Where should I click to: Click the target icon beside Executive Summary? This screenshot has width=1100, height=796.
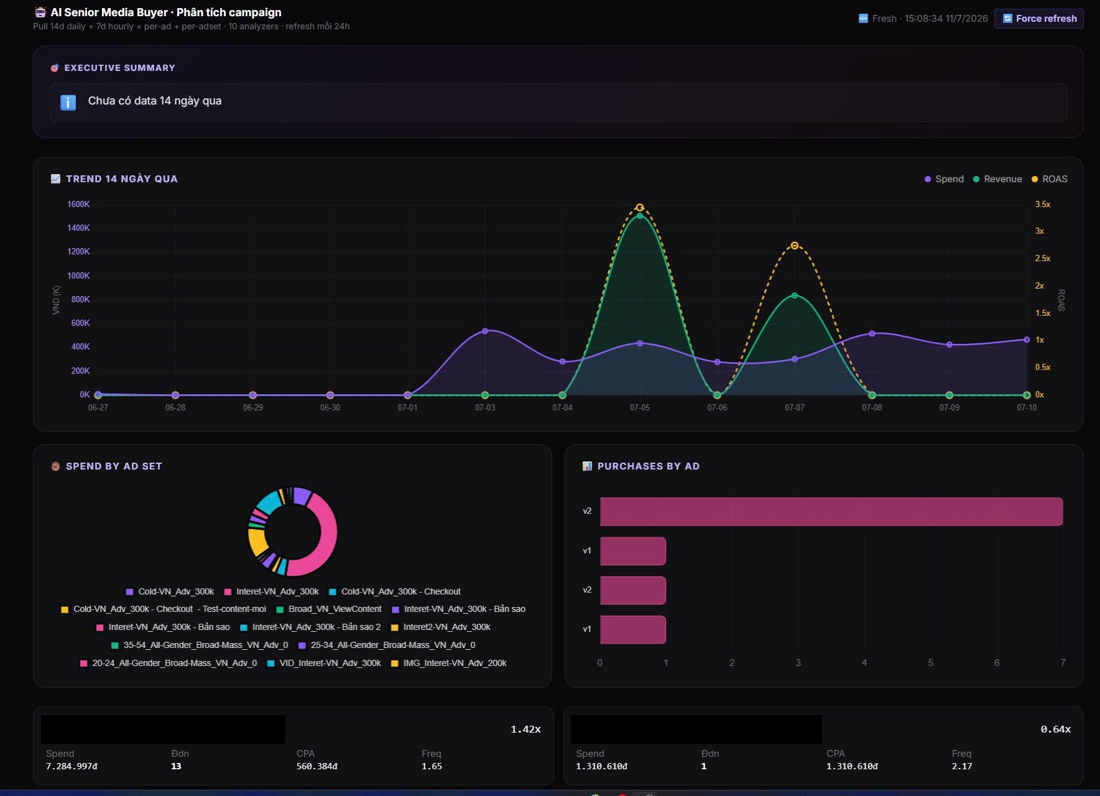point(55,68)
